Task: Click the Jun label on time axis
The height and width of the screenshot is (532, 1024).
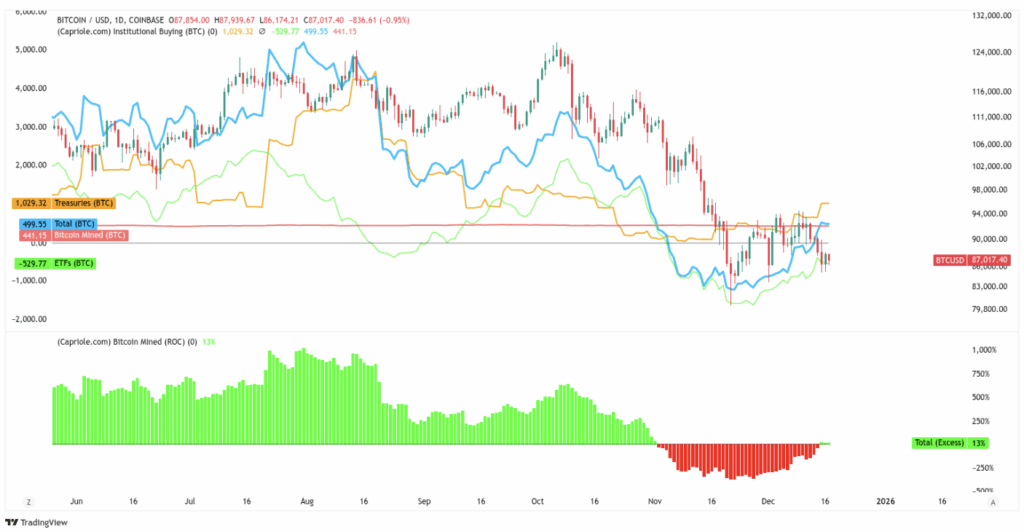Action: [77, 501]
